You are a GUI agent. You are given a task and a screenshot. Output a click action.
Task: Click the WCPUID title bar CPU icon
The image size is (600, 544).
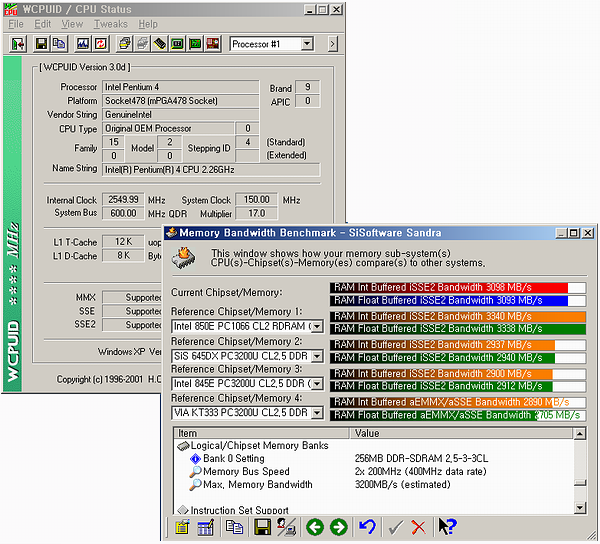point(11,10)
